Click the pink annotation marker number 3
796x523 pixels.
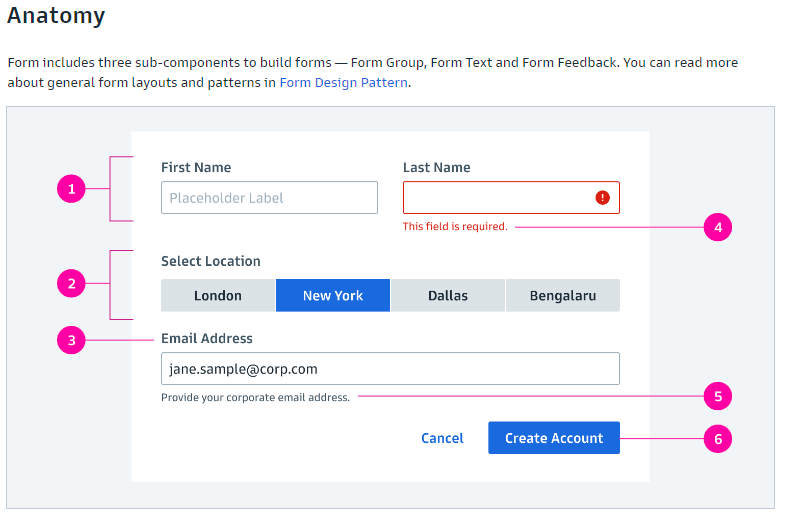(71, 341)
